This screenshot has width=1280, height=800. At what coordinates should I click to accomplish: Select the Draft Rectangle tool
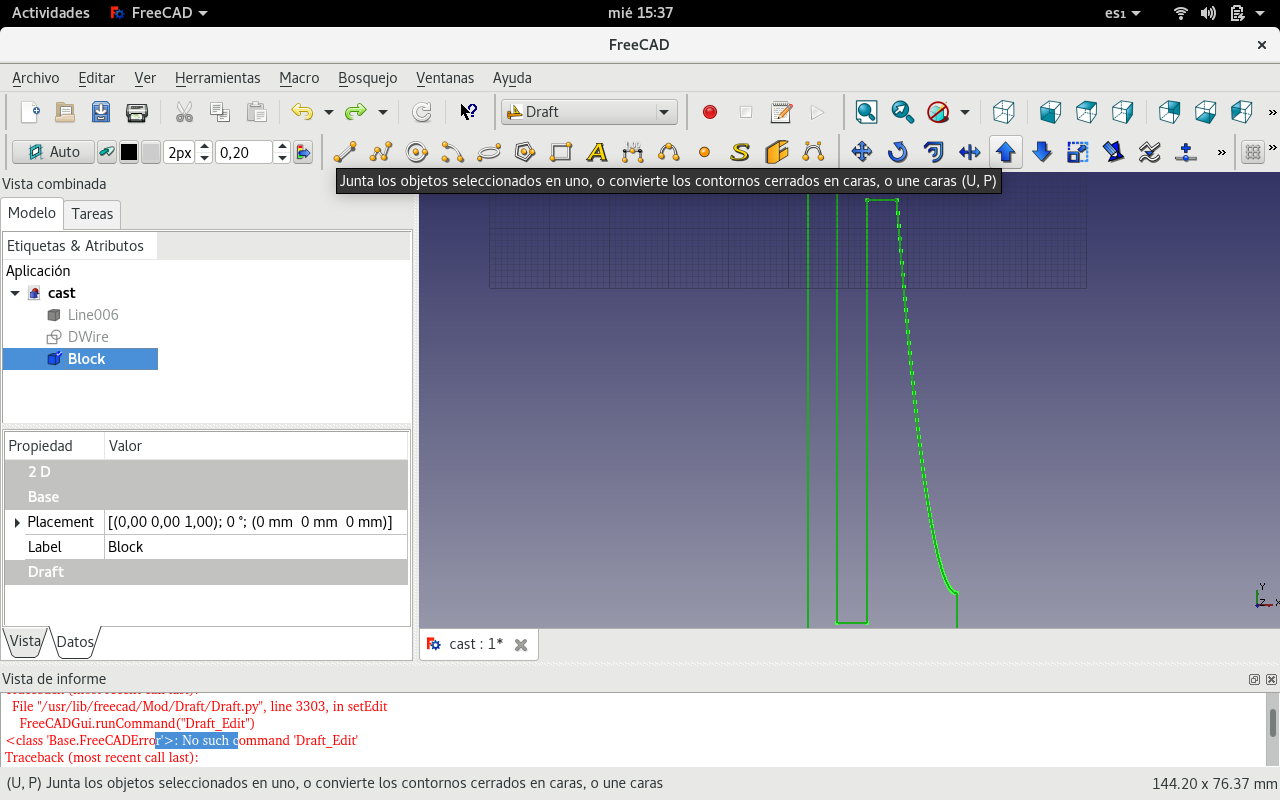pos(561,152)
